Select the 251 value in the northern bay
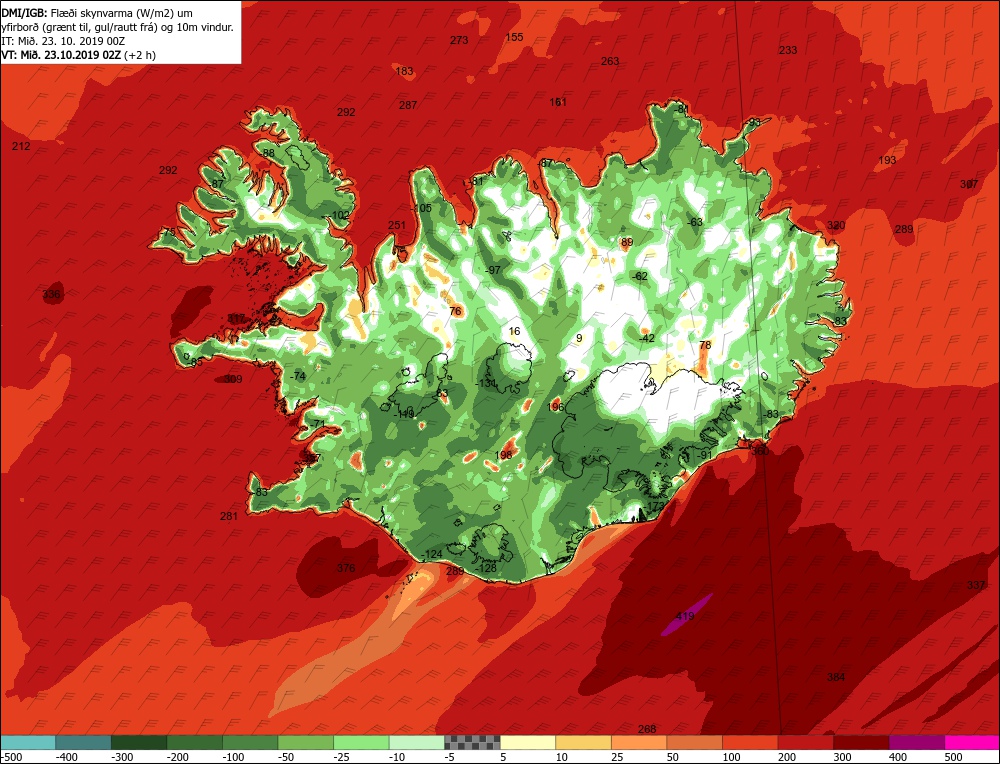 click(397, 225)
